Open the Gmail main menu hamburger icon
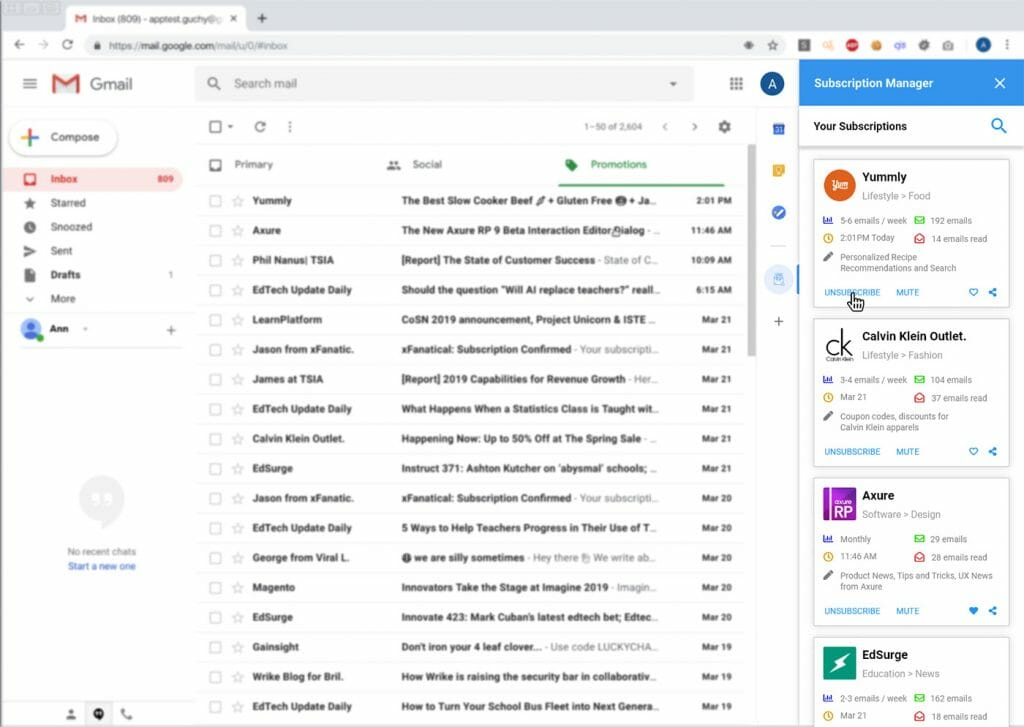This screenshot has width=1024, height=727. point(29,84)
